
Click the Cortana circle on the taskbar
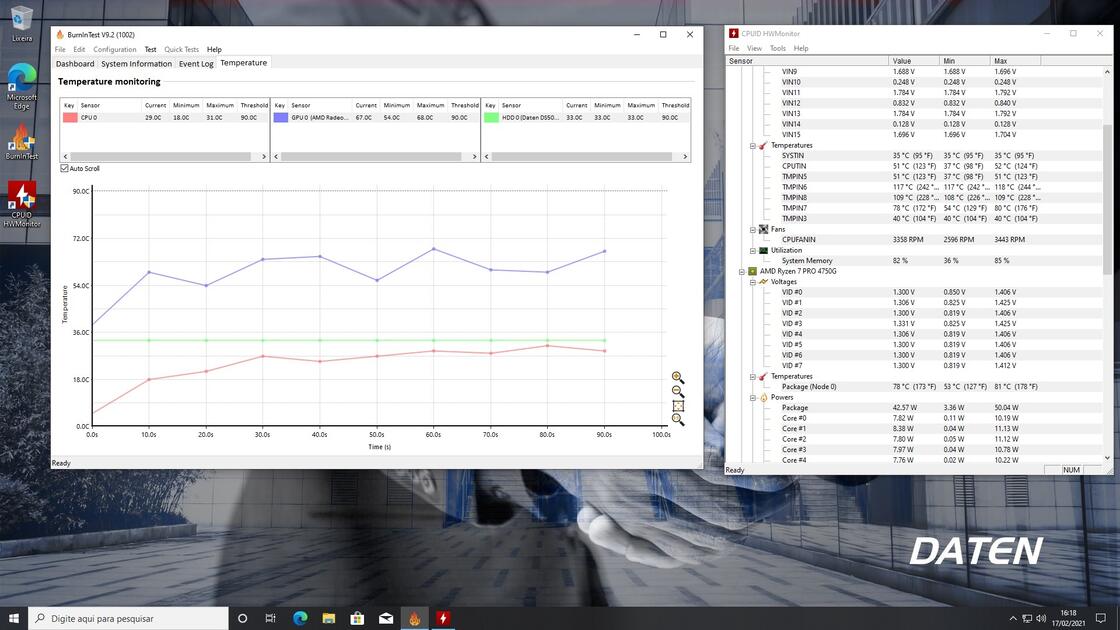tap(242, 618)
